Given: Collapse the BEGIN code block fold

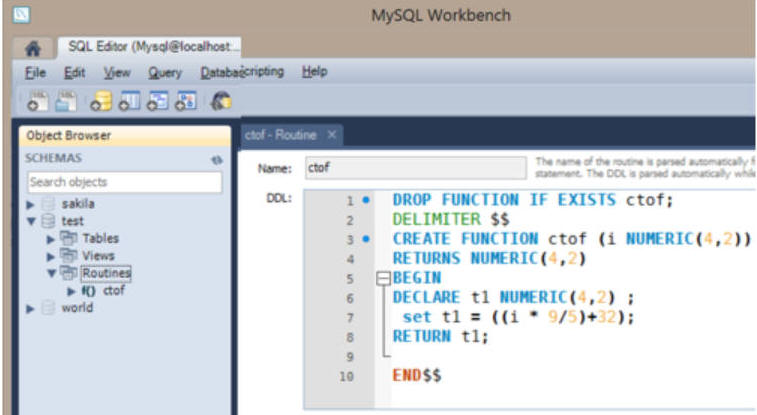Looking at the screenshot, I should [x=383, y=278].
